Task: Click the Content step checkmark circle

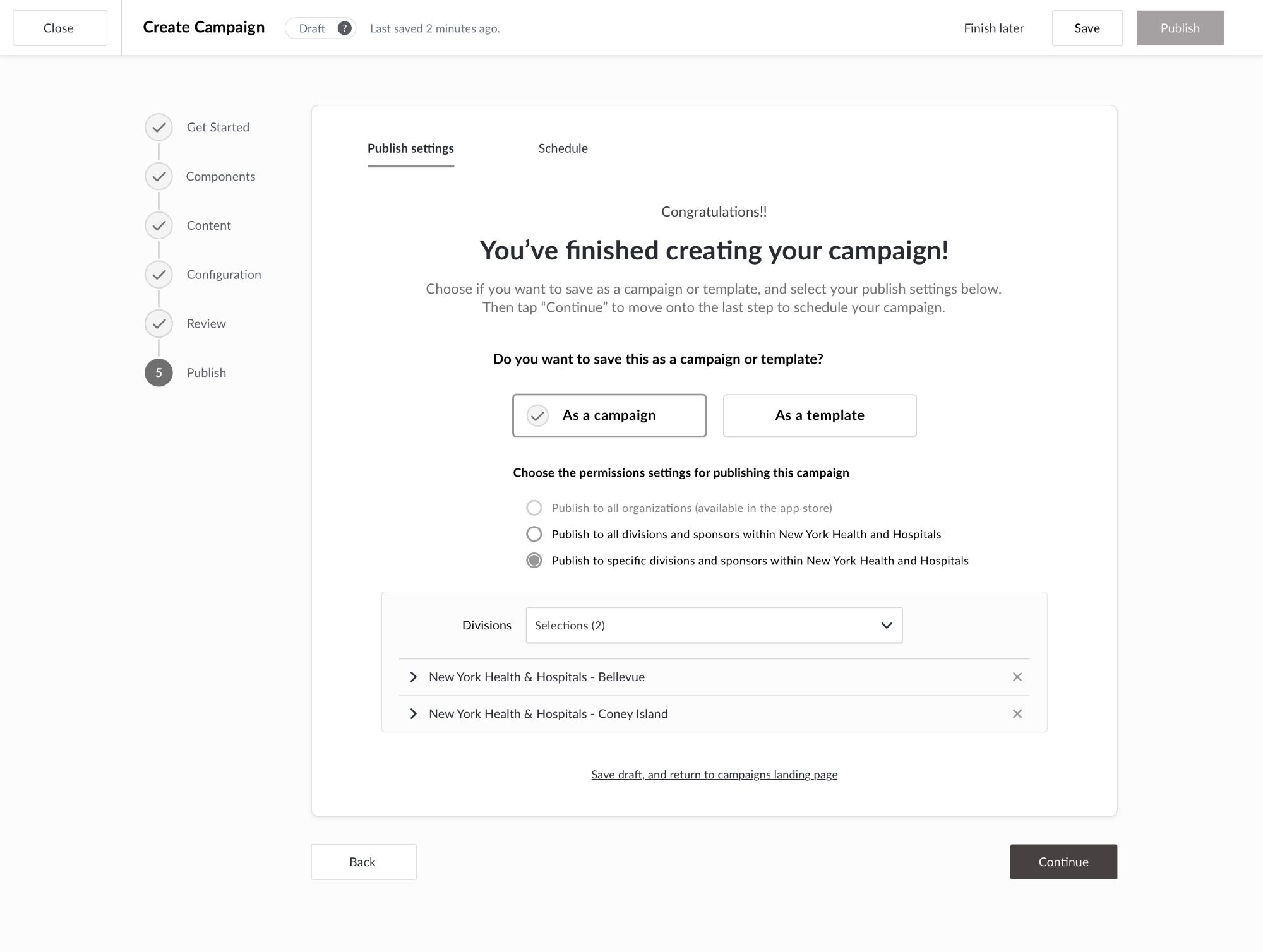Action: tap(159, 225)
